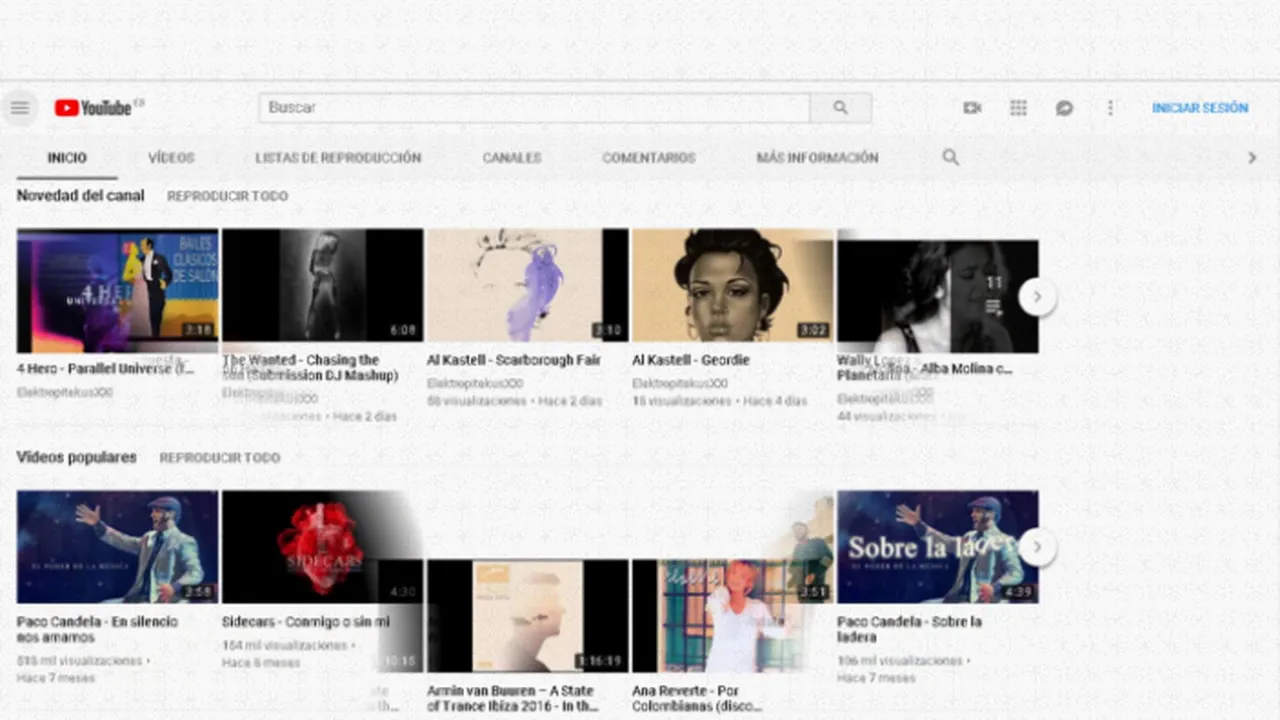
Task: Click title Al Kastell - Geordie
Action: pos(690,360)
